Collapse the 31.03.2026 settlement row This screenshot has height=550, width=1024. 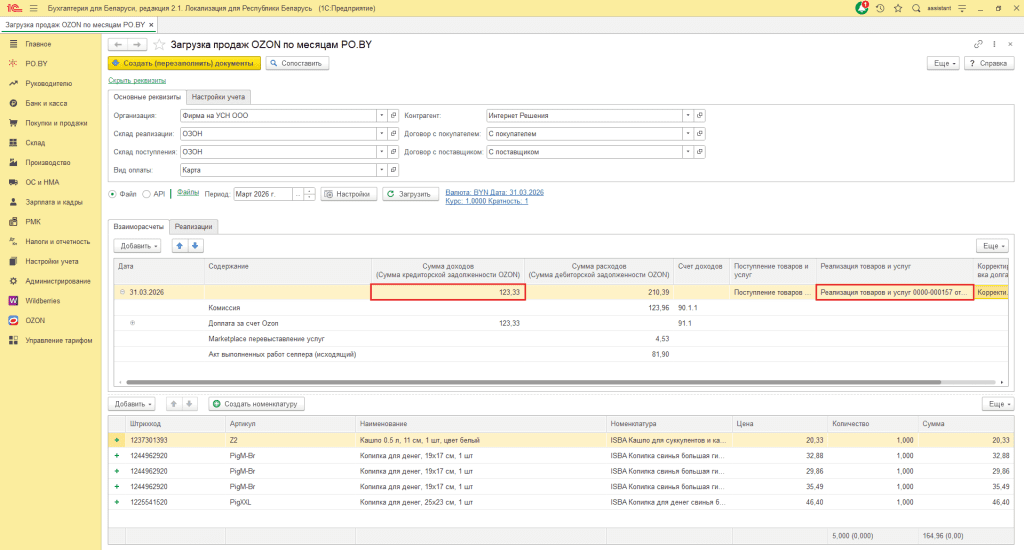pyautogui.click(x=122, y=292)
